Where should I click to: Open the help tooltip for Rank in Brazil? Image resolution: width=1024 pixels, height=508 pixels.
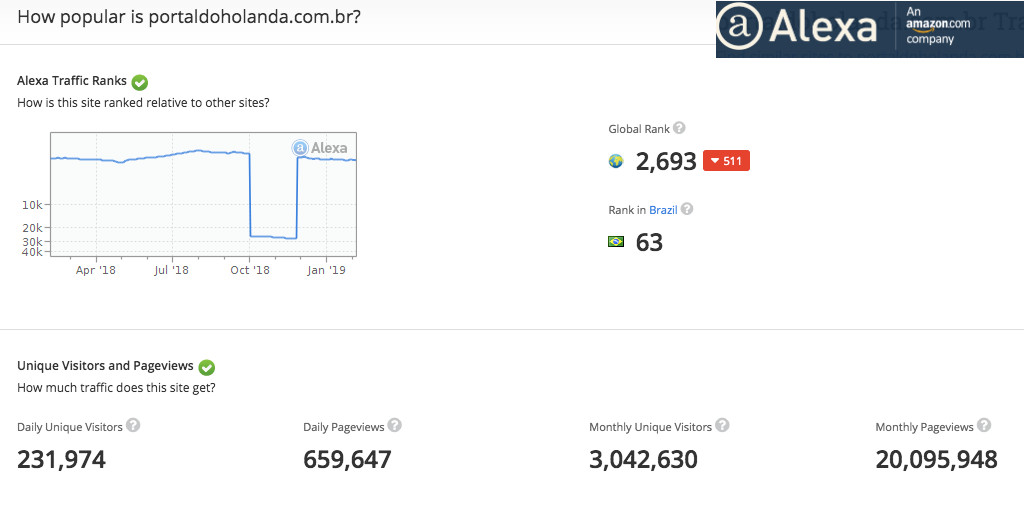point(687,209)
